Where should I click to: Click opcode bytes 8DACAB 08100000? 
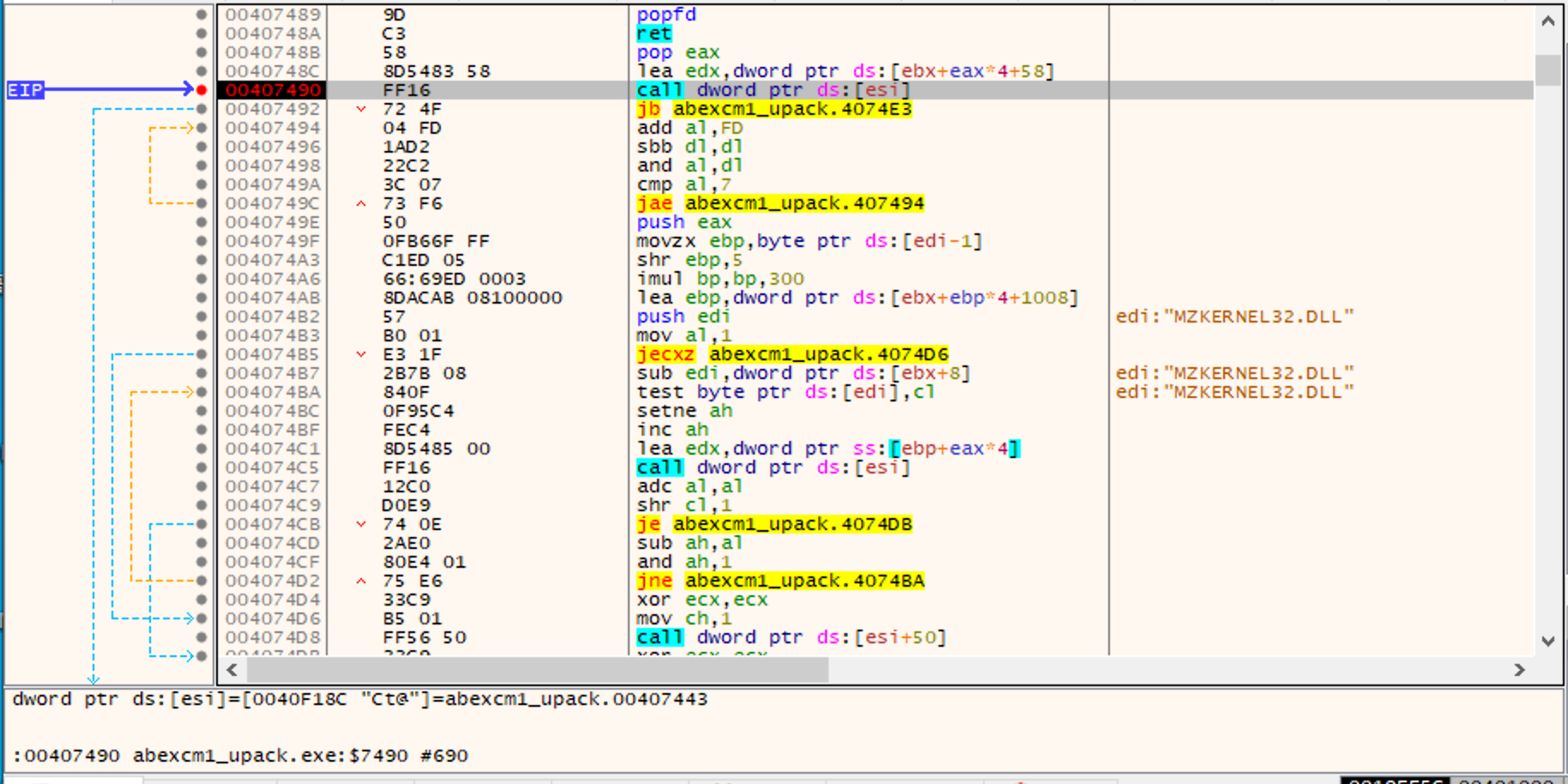click(x=472, y=298)
